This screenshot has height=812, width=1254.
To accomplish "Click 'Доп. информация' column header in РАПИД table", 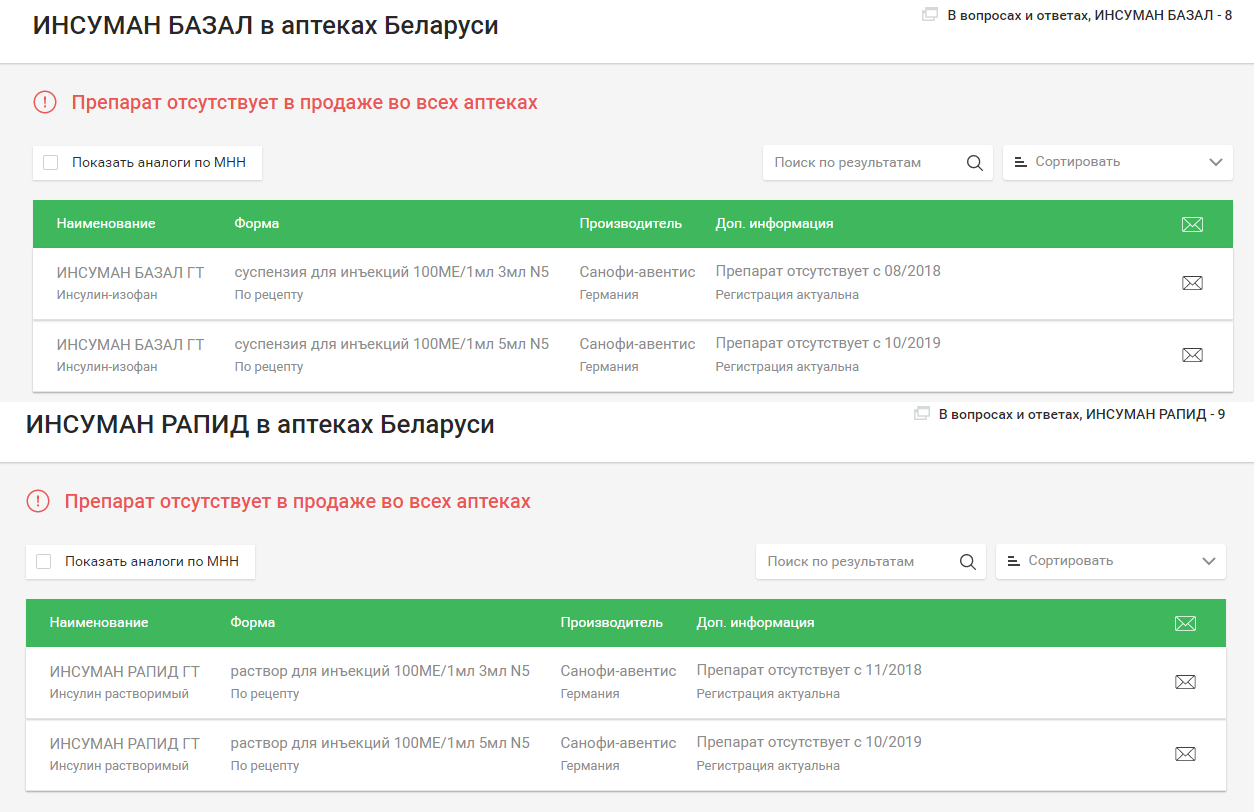I will 755,622.
